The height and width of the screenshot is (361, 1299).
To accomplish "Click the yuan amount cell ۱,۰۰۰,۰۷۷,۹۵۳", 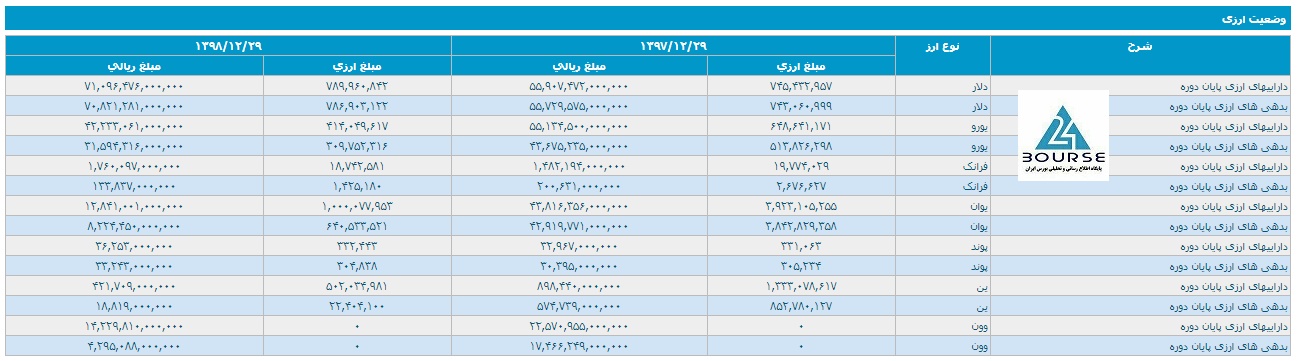I will (358, 206).
